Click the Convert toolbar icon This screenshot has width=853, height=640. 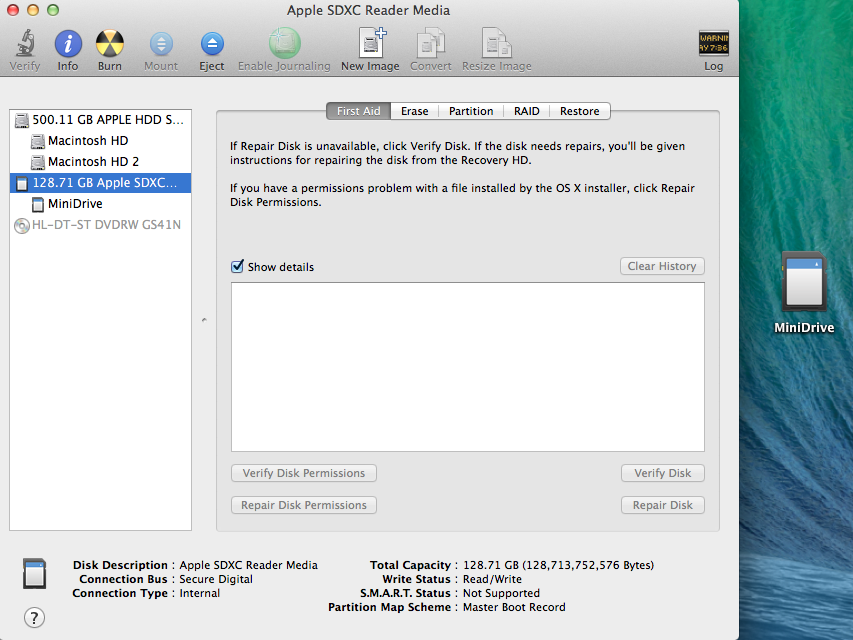coord(431,42)
